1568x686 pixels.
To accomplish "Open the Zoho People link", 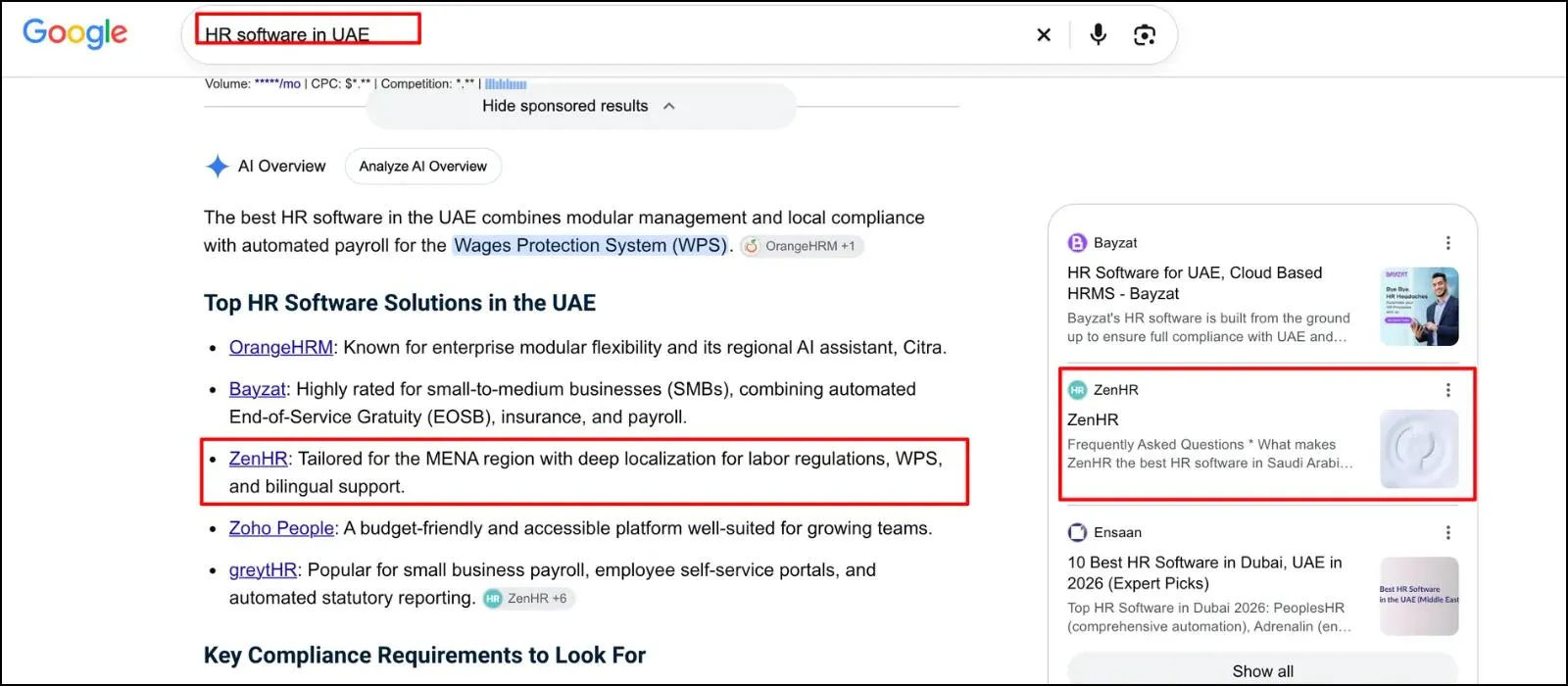I will tap(282, 529).
